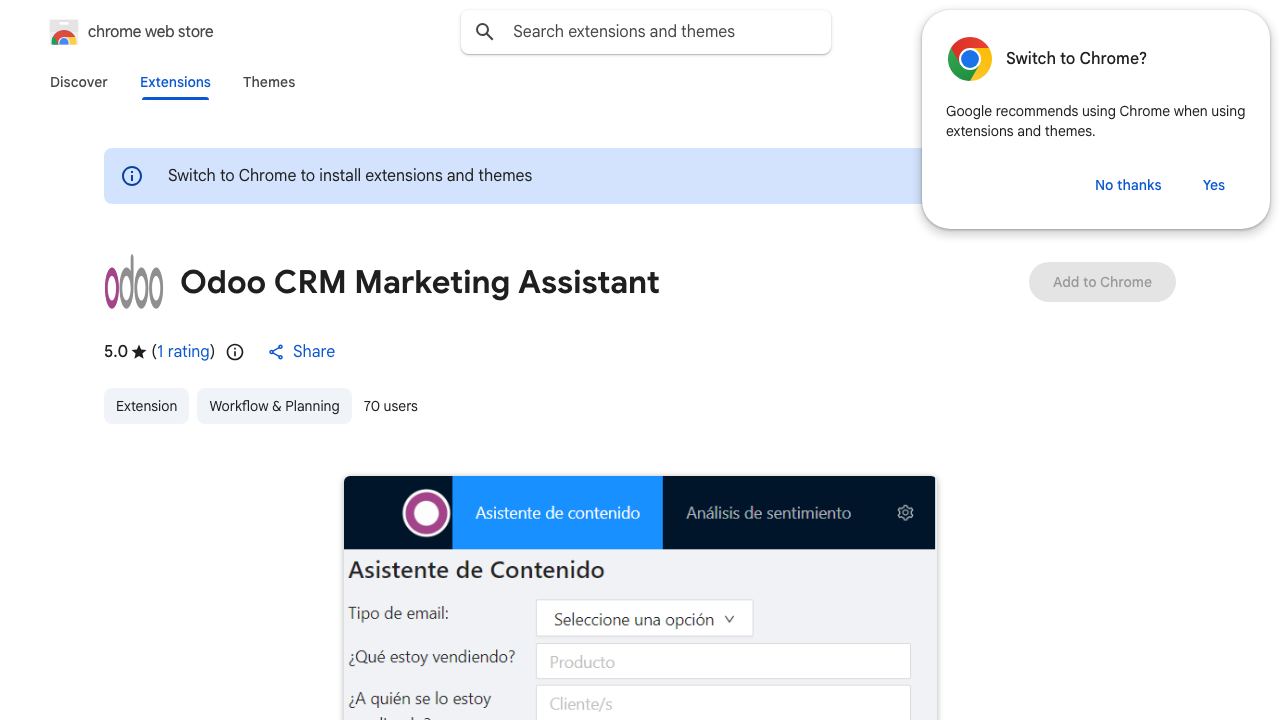Click the Odoo extension logo
Image resolution: width=1280 pixels, height=720 pixels.
pos(134,282)
